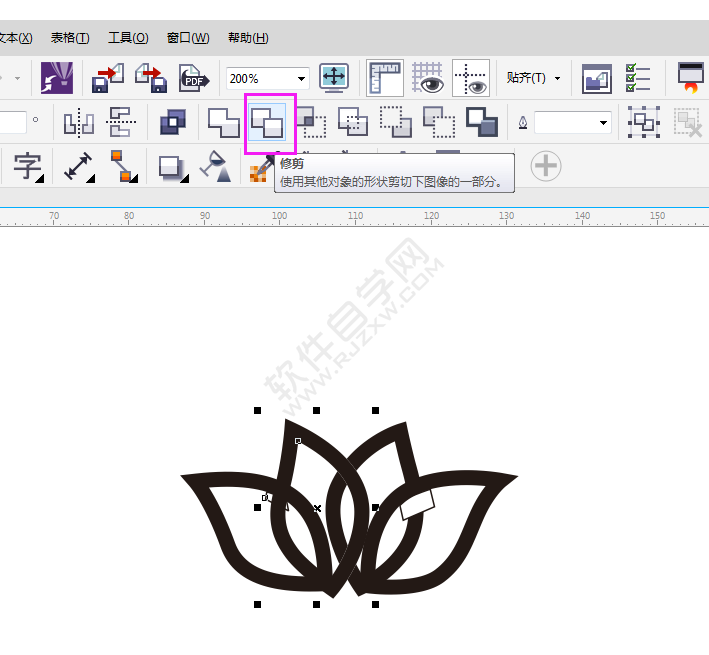This screenshot has height=655, width=709.
Task: Toggle the guidelines visibility
Action: click(471, 78)
